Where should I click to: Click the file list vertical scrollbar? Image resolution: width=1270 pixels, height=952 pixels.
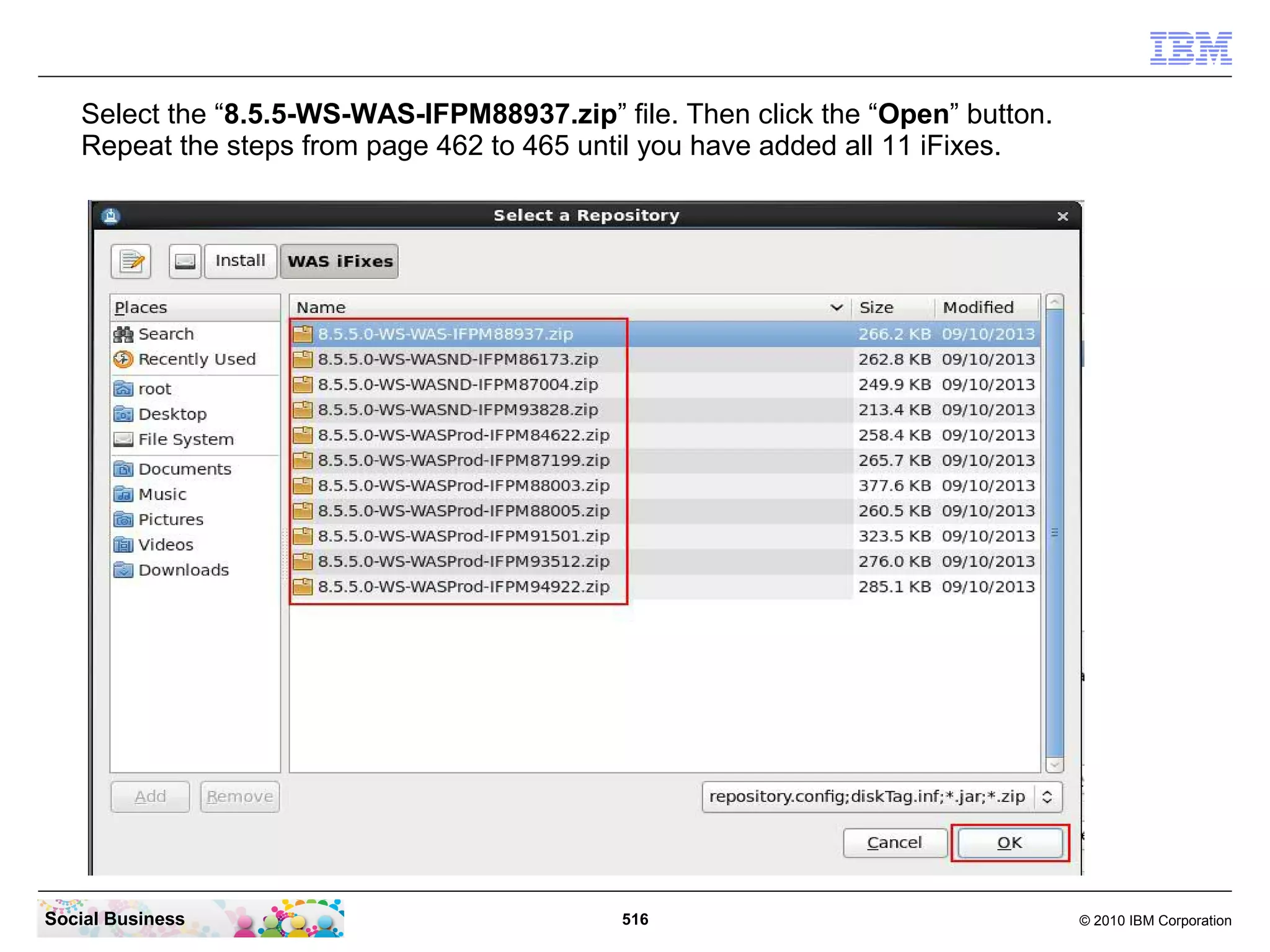pos(1054,533)
